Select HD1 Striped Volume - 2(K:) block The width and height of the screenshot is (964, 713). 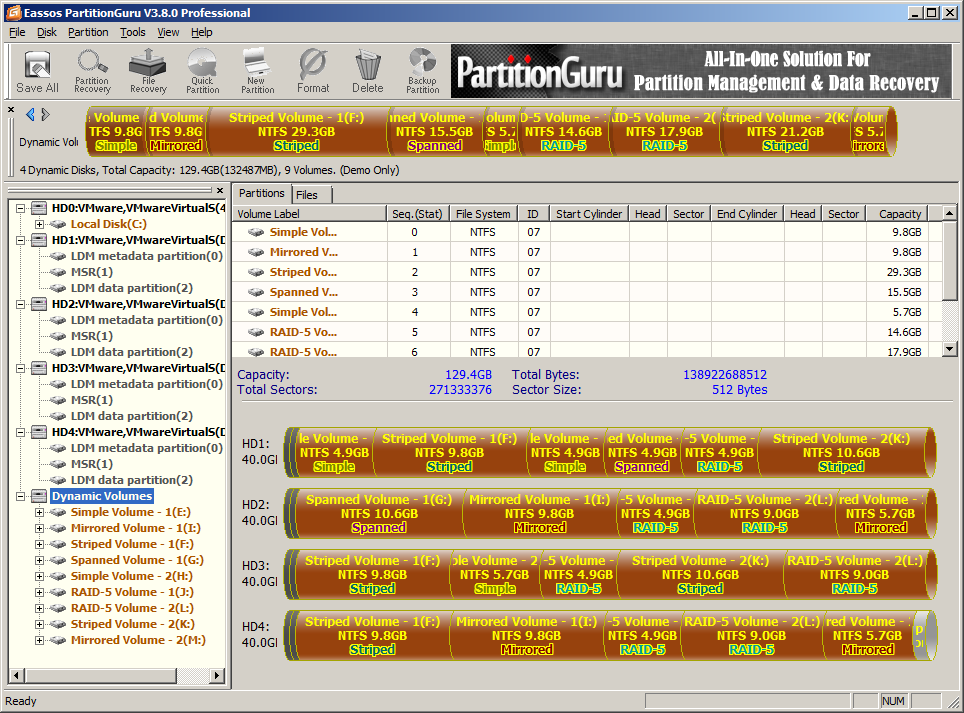tap(841, 452)
